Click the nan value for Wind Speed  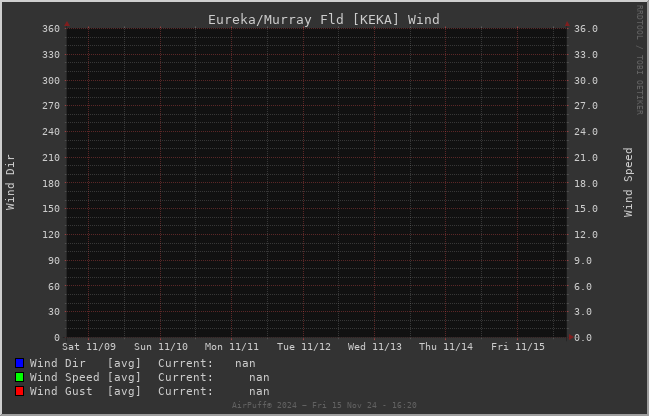click(259, 378)
